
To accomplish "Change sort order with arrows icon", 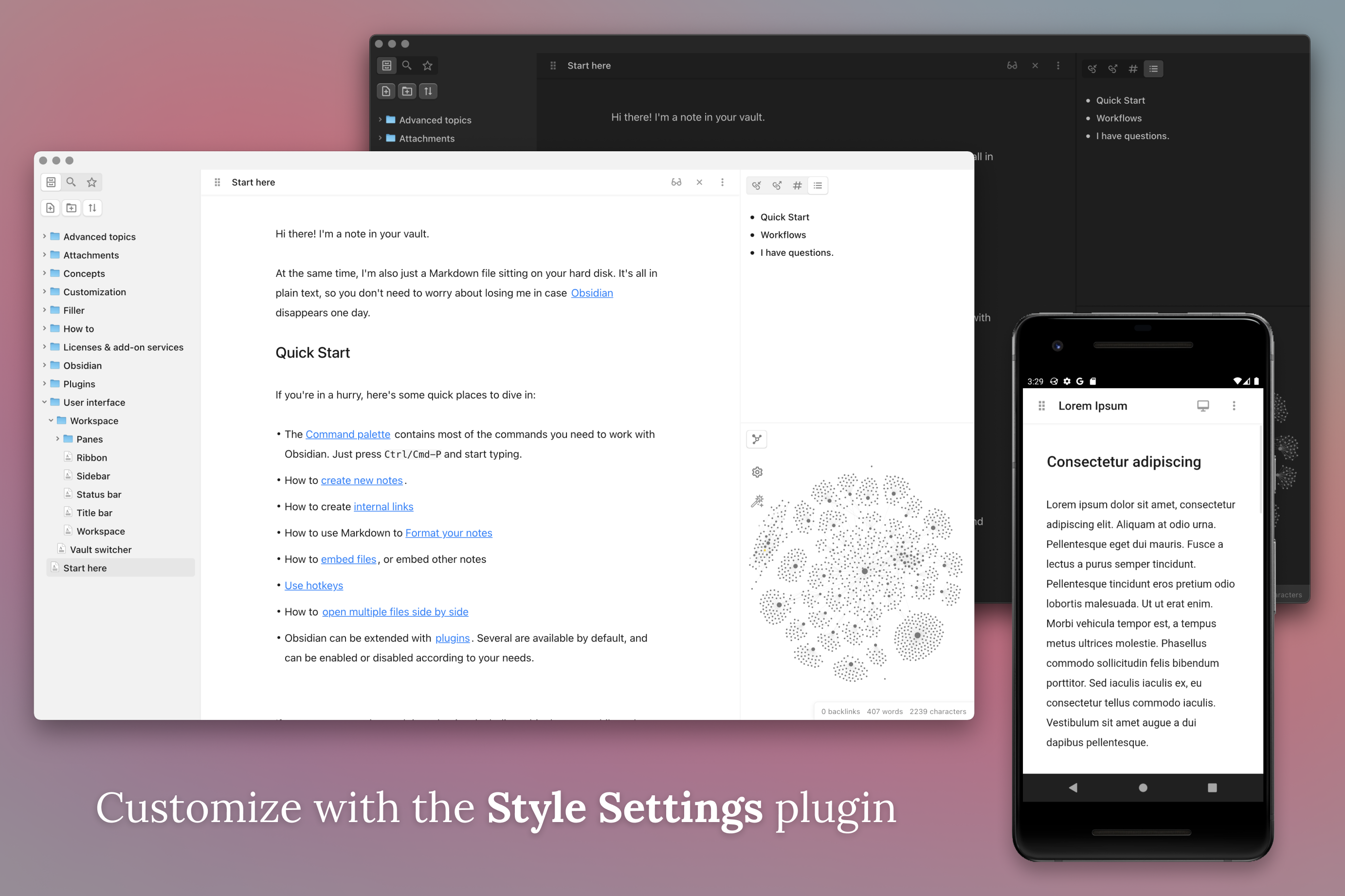I will [x=92, y=208].
